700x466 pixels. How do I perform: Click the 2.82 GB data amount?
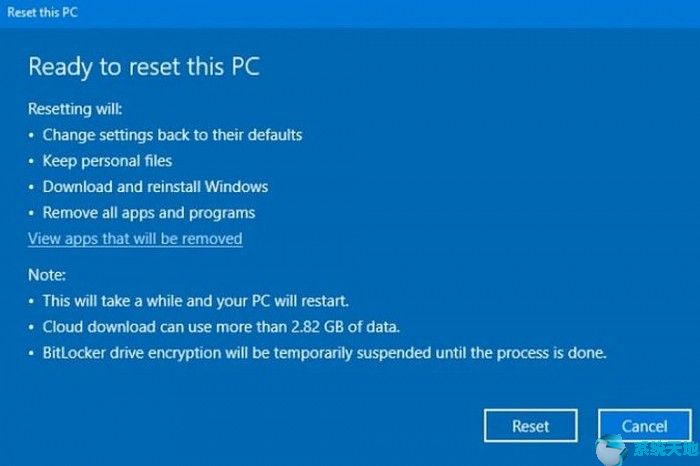317,327
